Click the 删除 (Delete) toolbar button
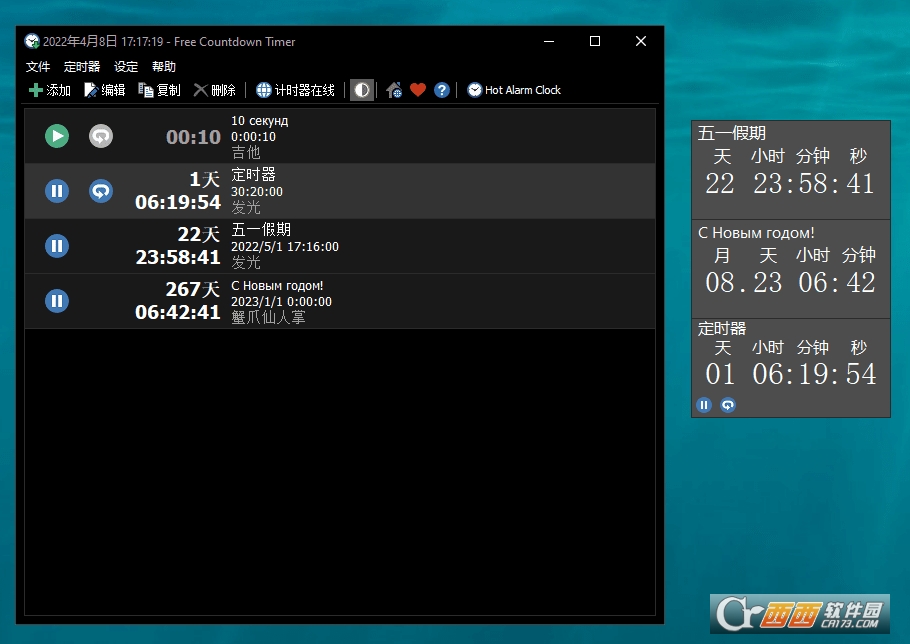This screenshot has width=910, height=644. coord(215,90)
